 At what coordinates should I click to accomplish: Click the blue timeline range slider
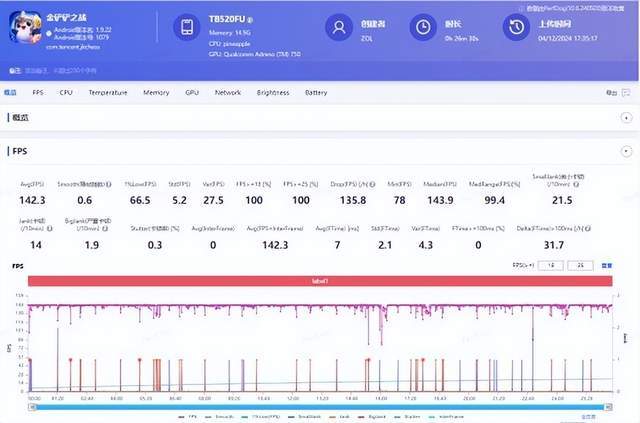320,405
